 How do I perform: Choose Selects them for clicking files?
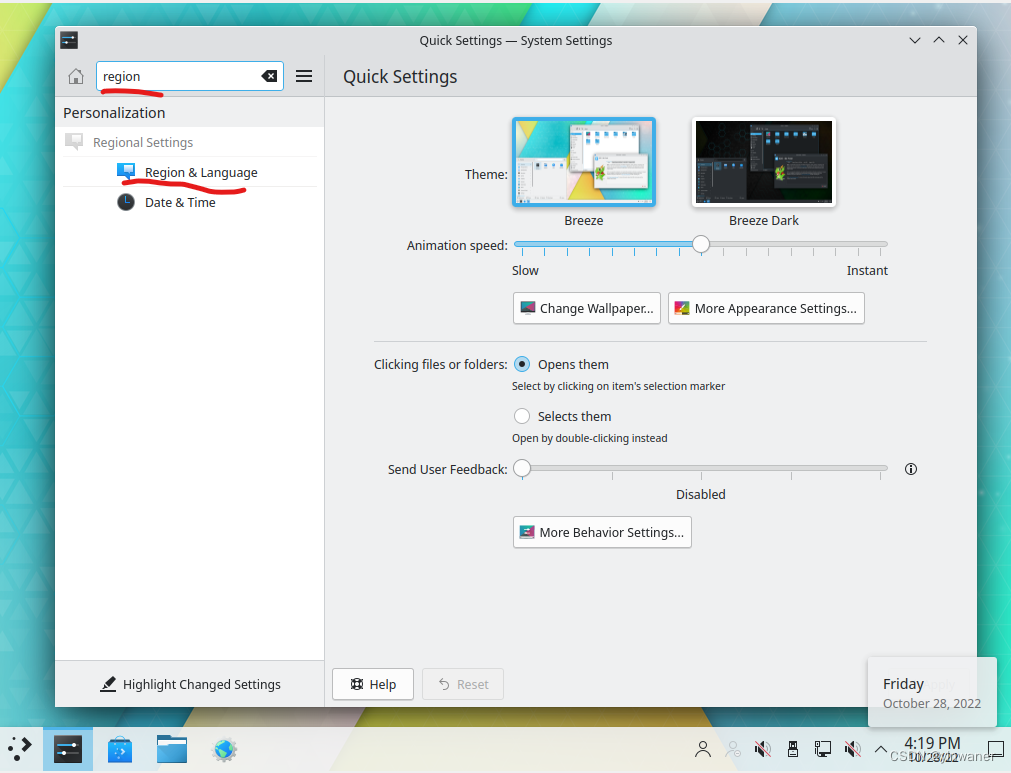pyautogui.click(x=522, y=416)
